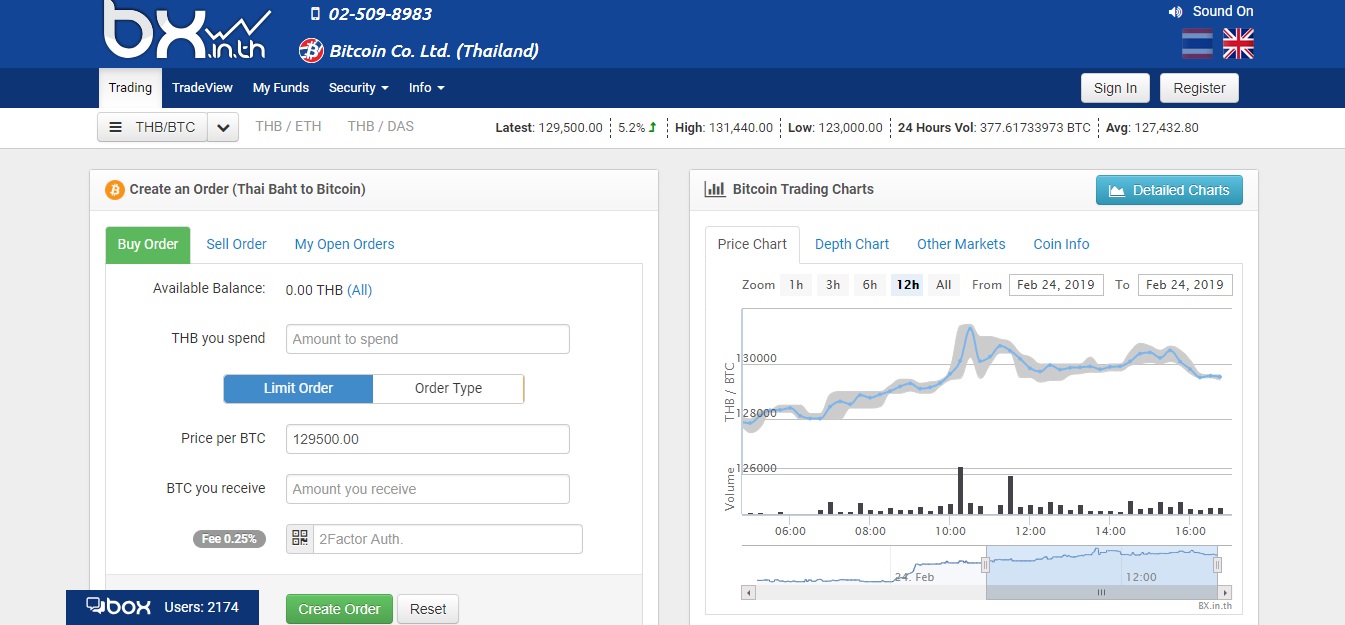Set chart zoom to 1h

click(796, 285)
